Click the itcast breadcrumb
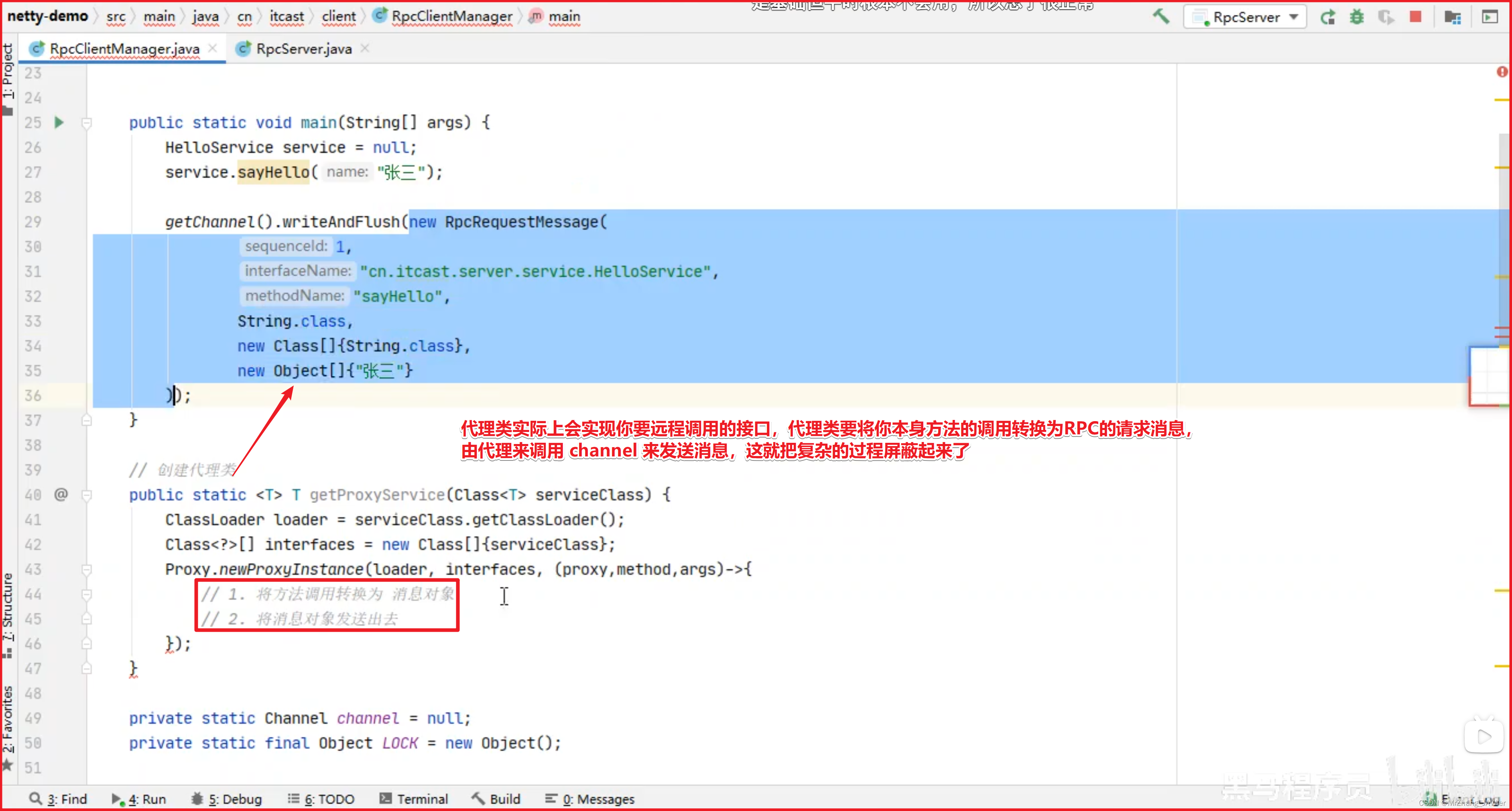Viewport: 1512px width, 811px height. [x=287, y=16]
